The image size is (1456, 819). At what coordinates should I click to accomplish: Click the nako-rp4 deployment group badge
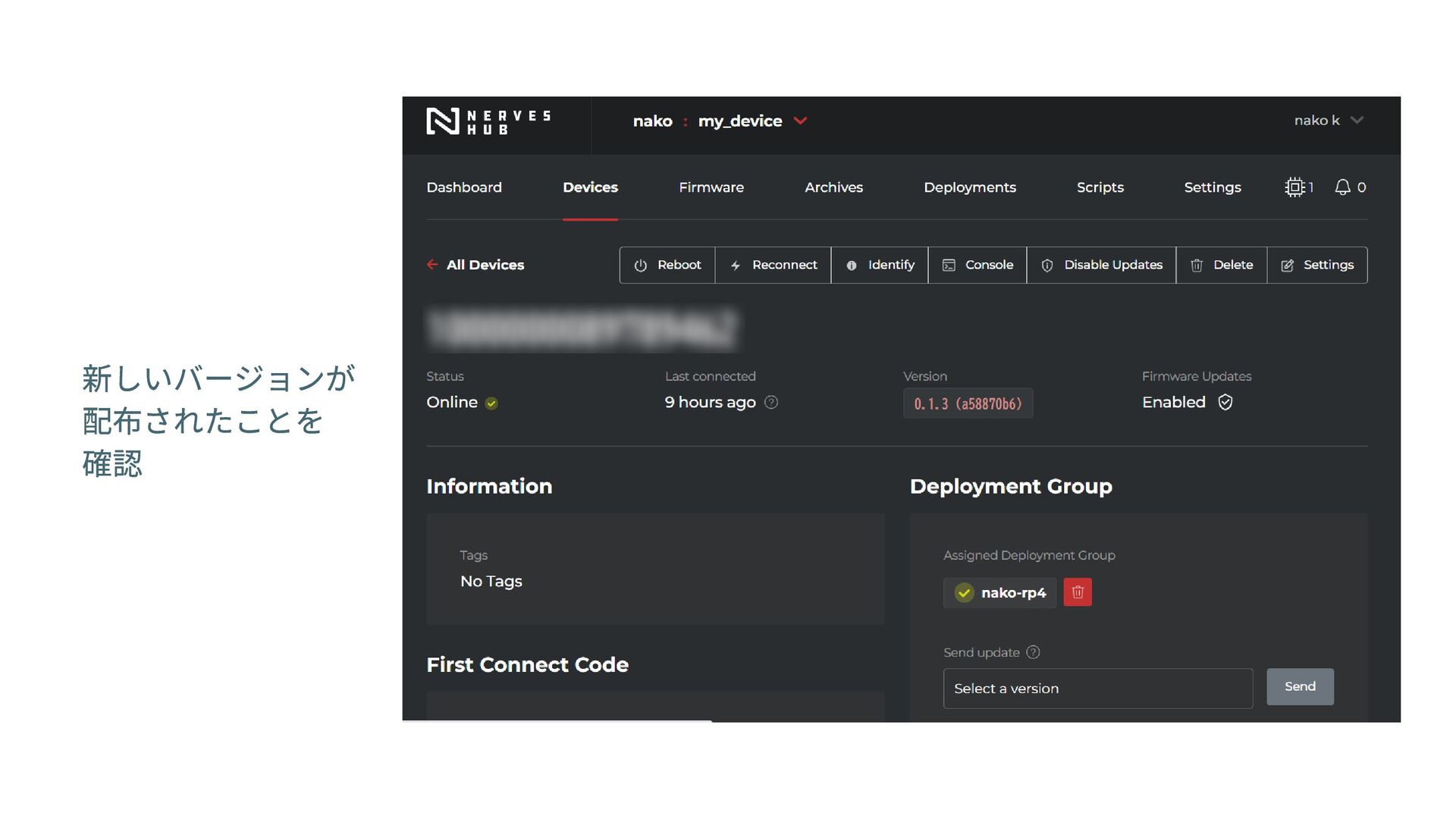pyautogui.click(x=1000, y=593)
